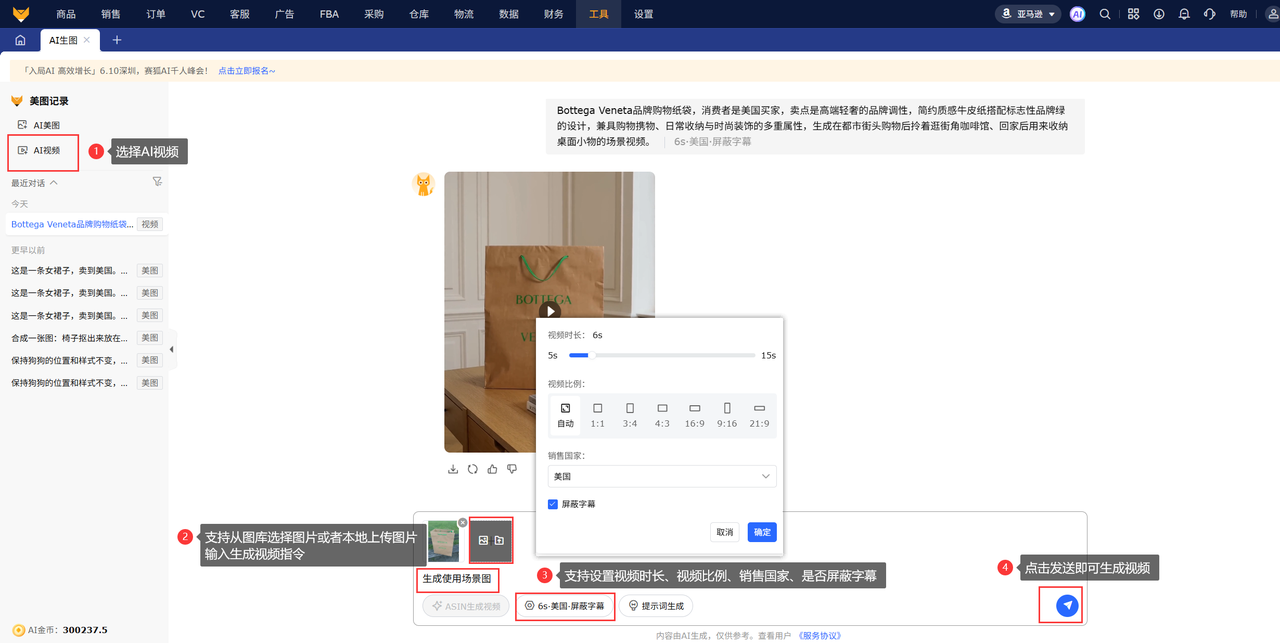Open the 商品 menu

pos(66,14)
